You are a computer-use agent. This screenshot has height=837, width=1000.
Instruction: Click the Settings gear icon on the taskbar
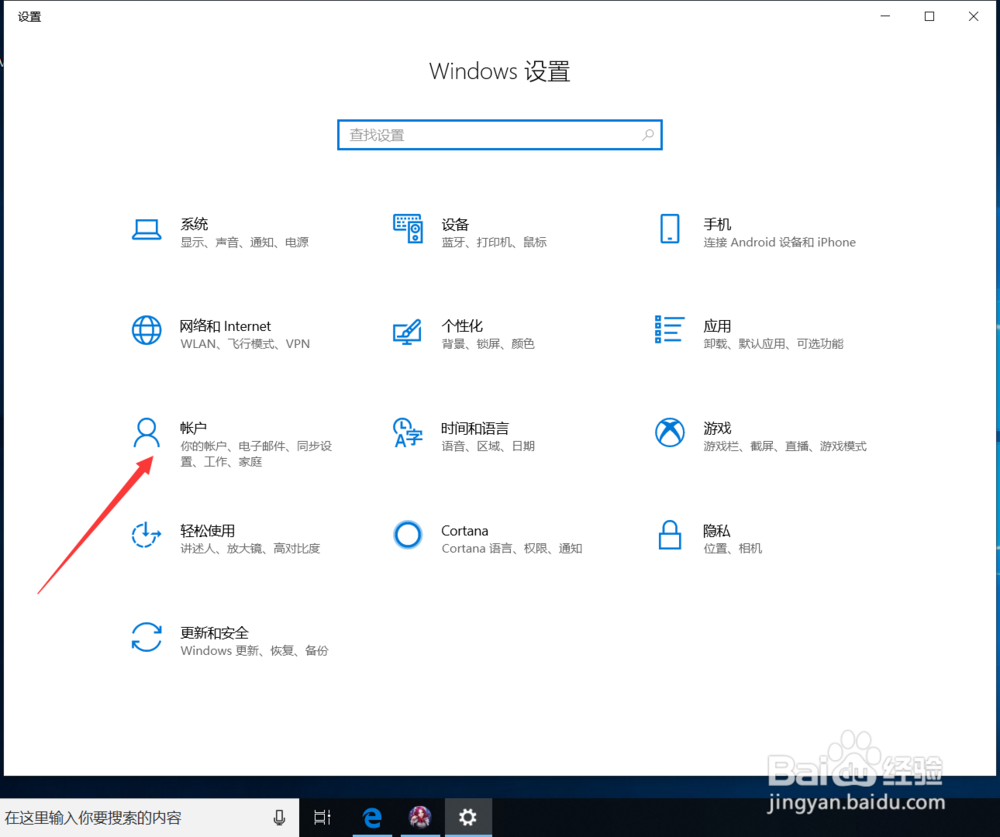point(467,817)
